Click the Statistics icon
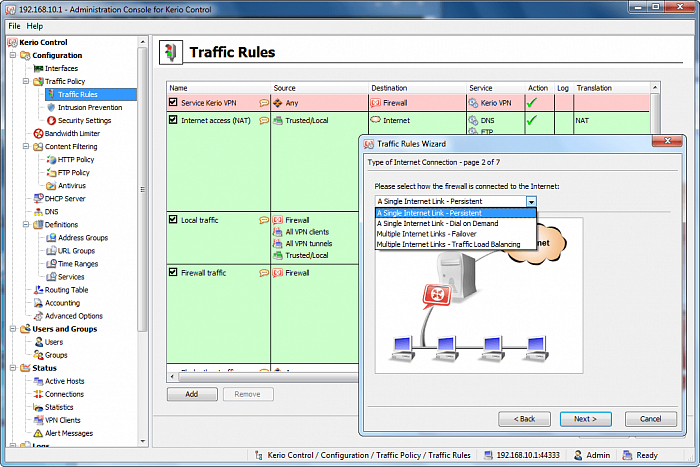Viewport: 700px width, 467px height. pos(38,407)
